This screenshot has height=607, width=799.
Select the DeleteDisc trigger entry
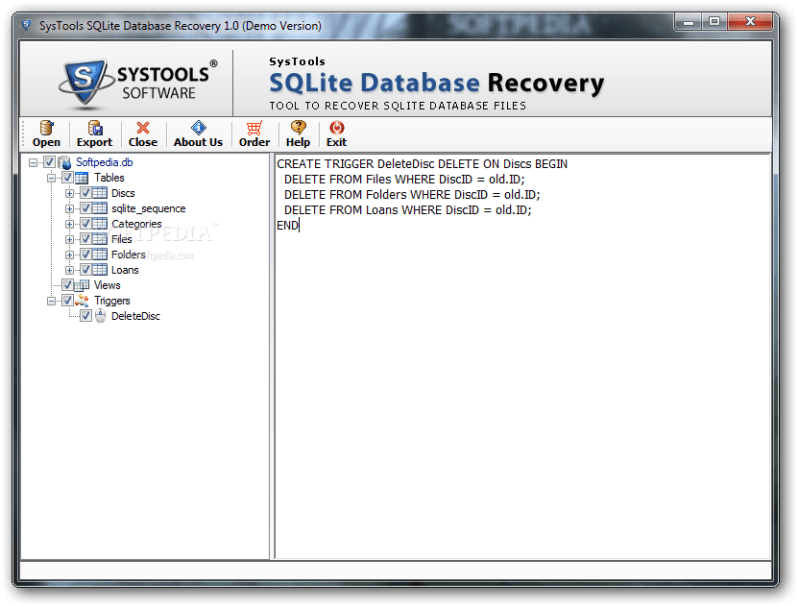coord(136,316)
